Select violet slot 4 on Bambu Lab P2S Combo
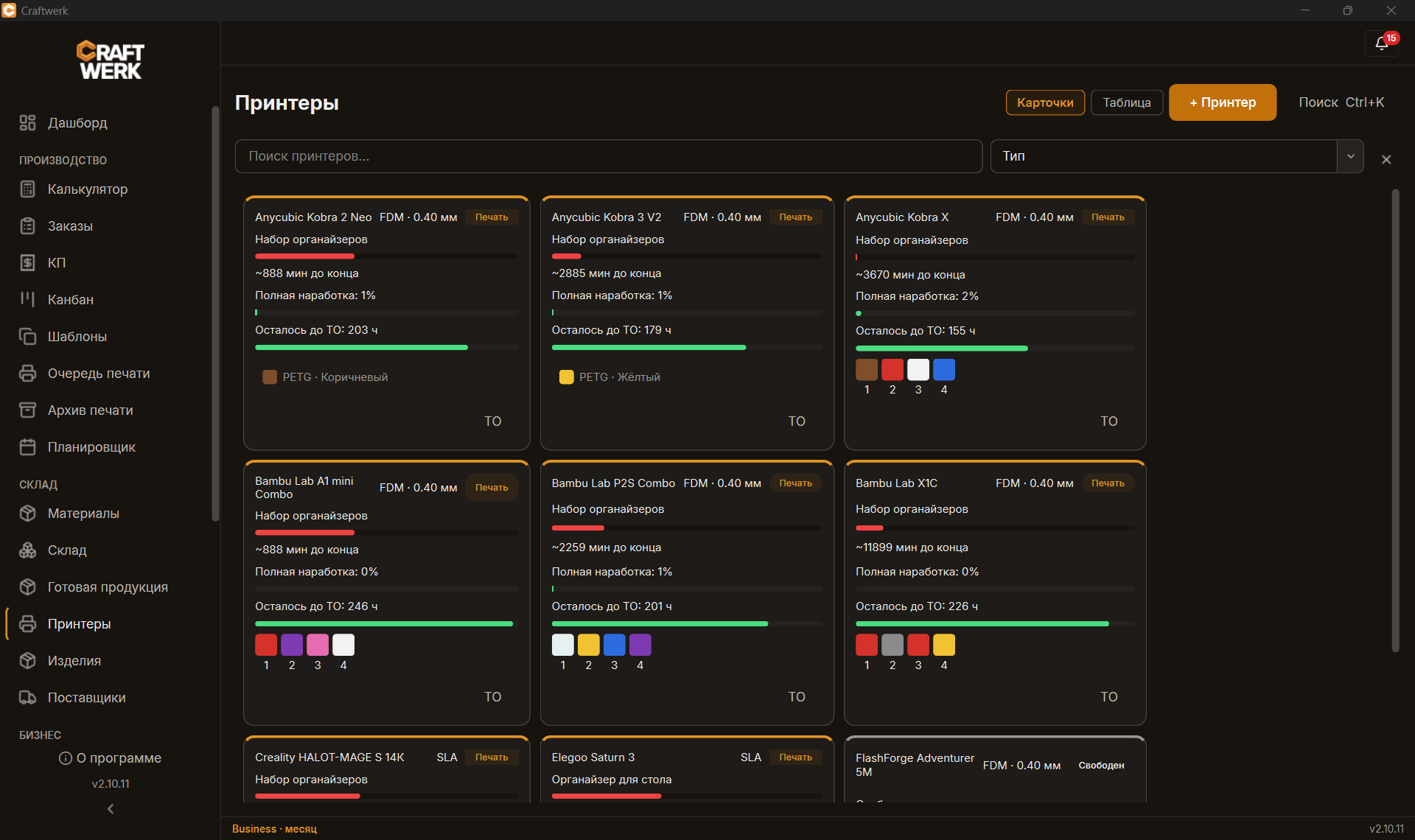The height and width of the screenshot is (840, 1415). (x=640, y=645)
